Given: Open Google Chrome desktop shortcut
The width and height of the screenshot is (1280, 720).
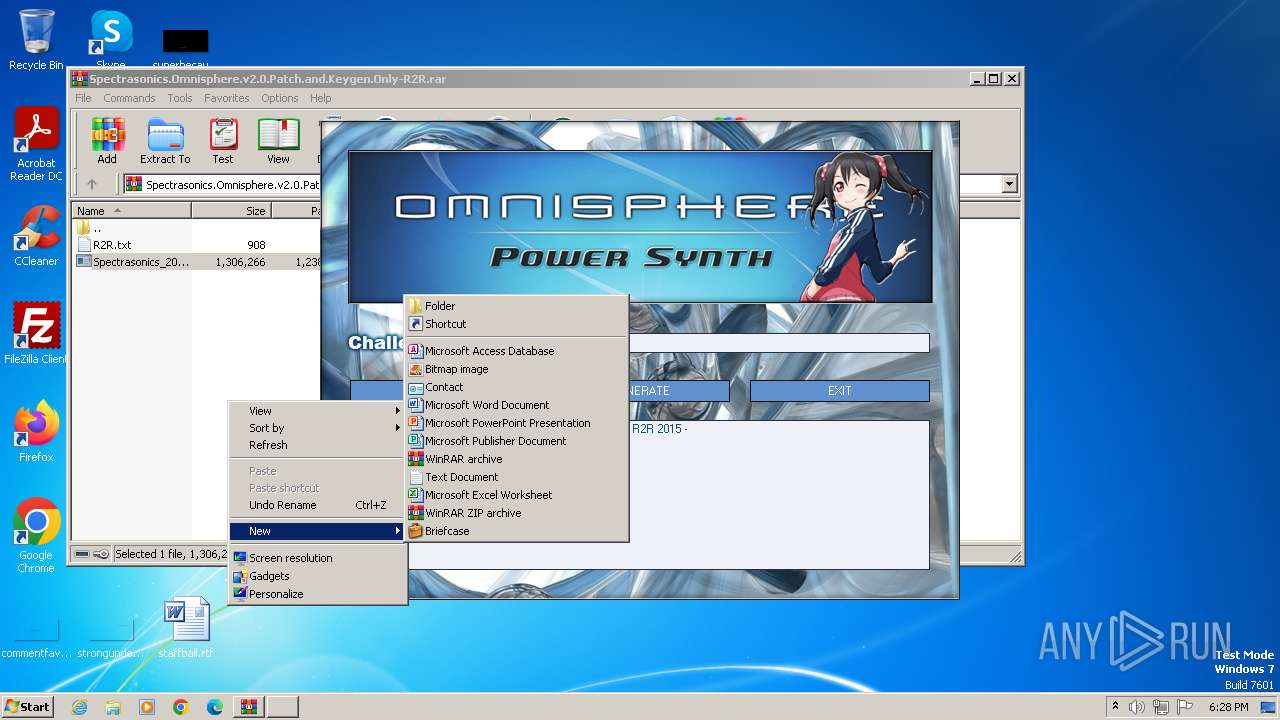Looking at the screenshot, I should [36, 536].
